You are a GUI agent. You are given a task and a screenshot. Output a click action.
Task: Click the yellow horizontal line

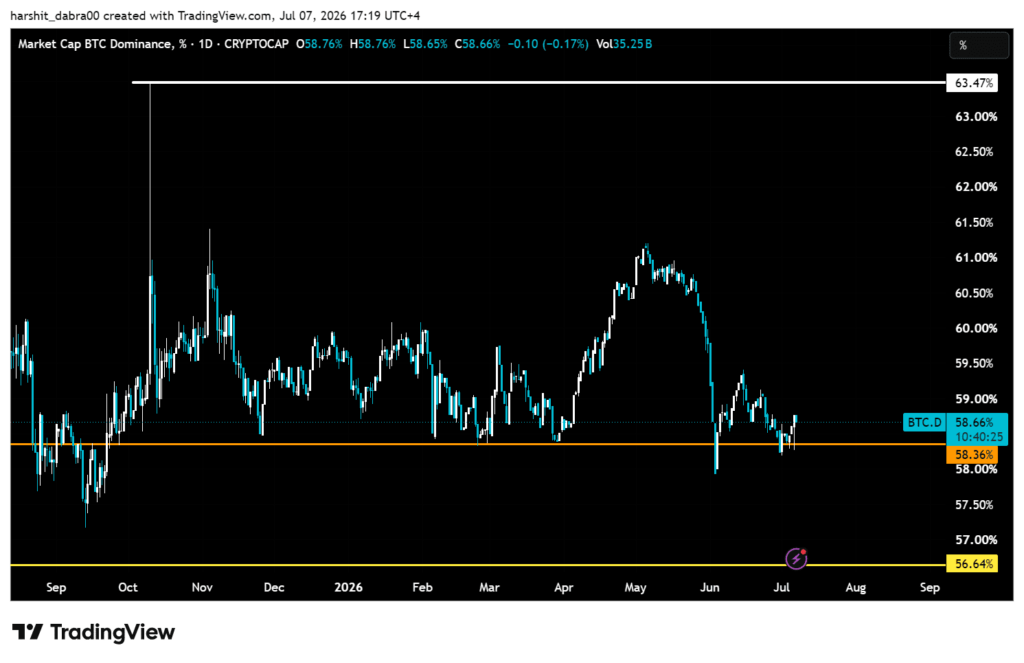478,564
